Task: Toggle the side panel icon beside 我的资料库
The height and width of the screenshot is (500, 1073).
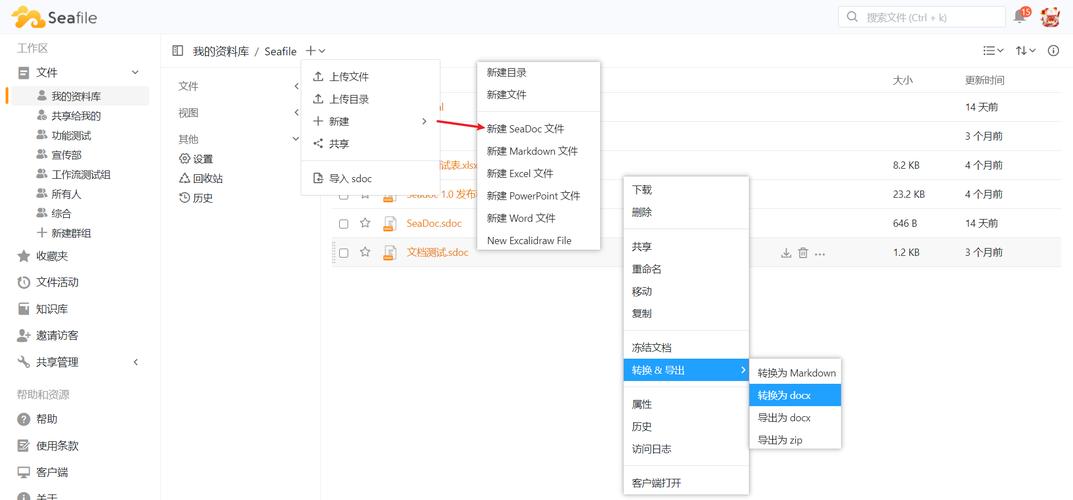Action: [178, 51]
